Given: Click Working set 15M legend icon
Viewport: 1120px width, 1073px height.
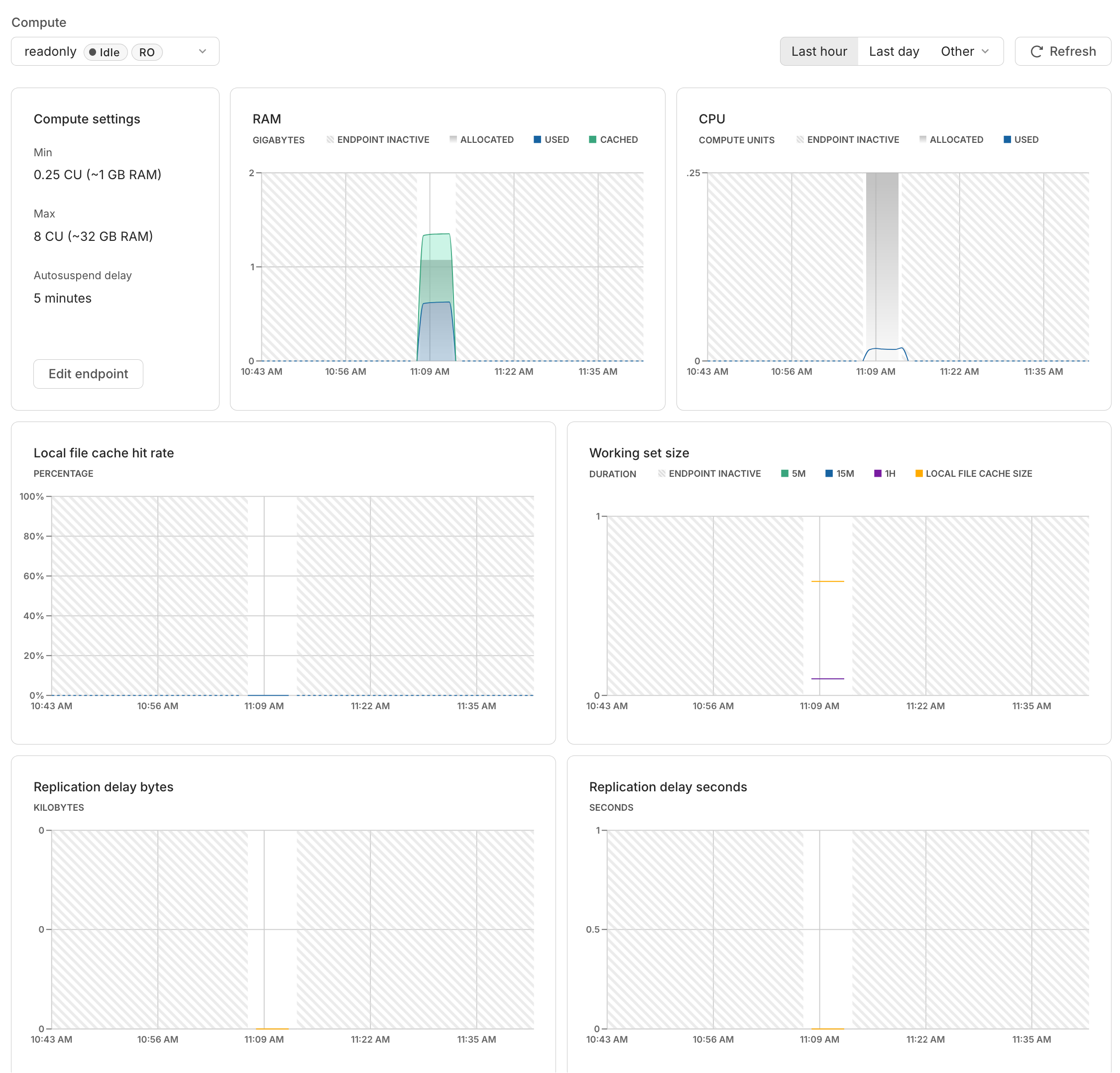Looking at the screenshot, I should point(829,473).
